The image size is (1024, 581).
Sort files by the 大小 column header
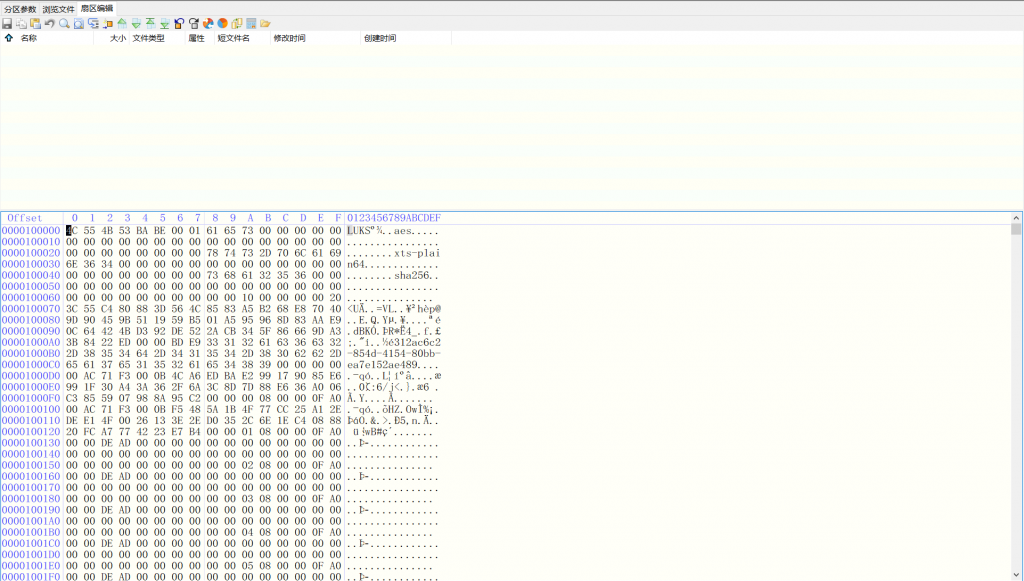[118, 38]
